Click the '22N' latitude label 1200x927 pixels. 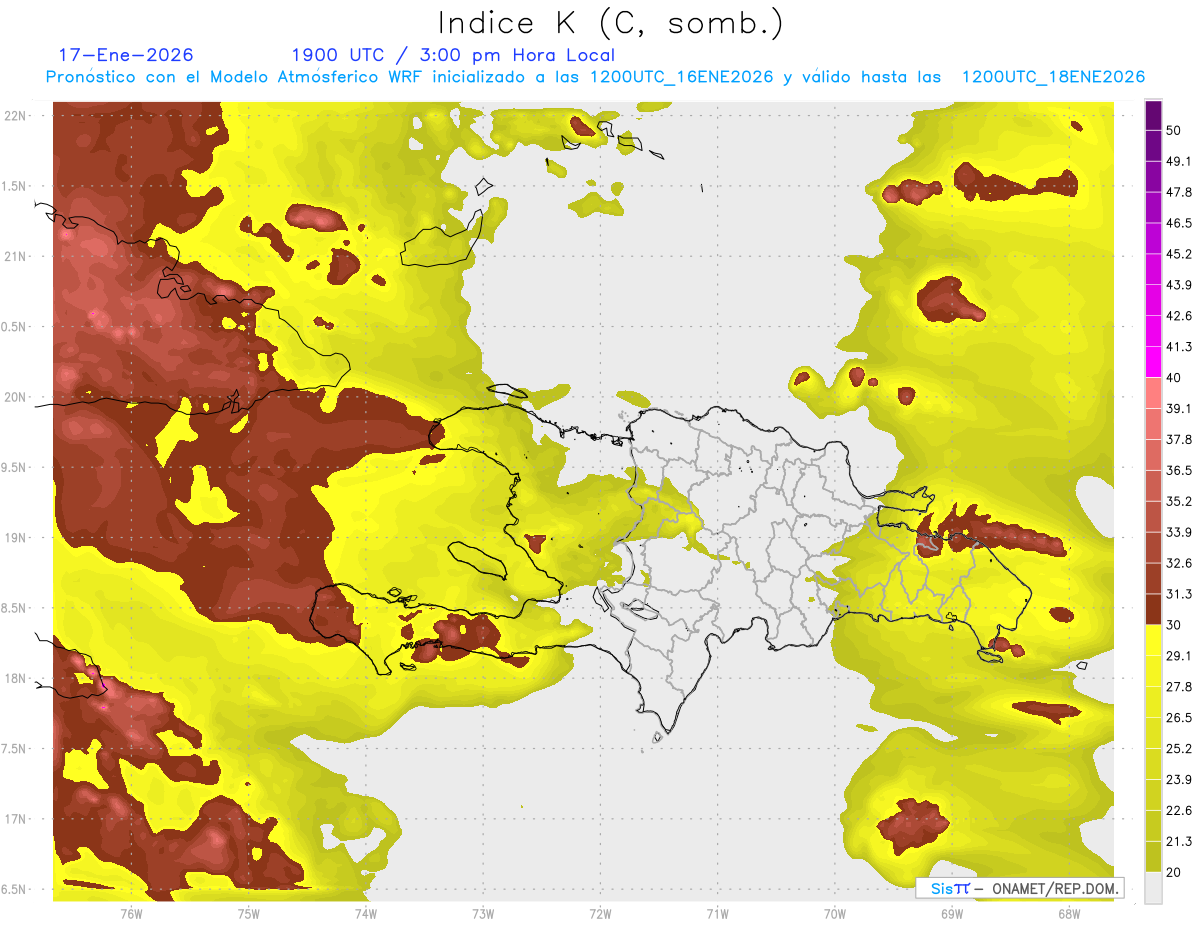(16, 116)
